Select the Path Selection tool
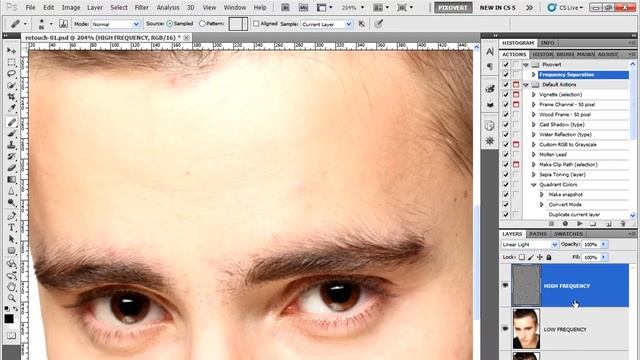 (x=11, y=239)
